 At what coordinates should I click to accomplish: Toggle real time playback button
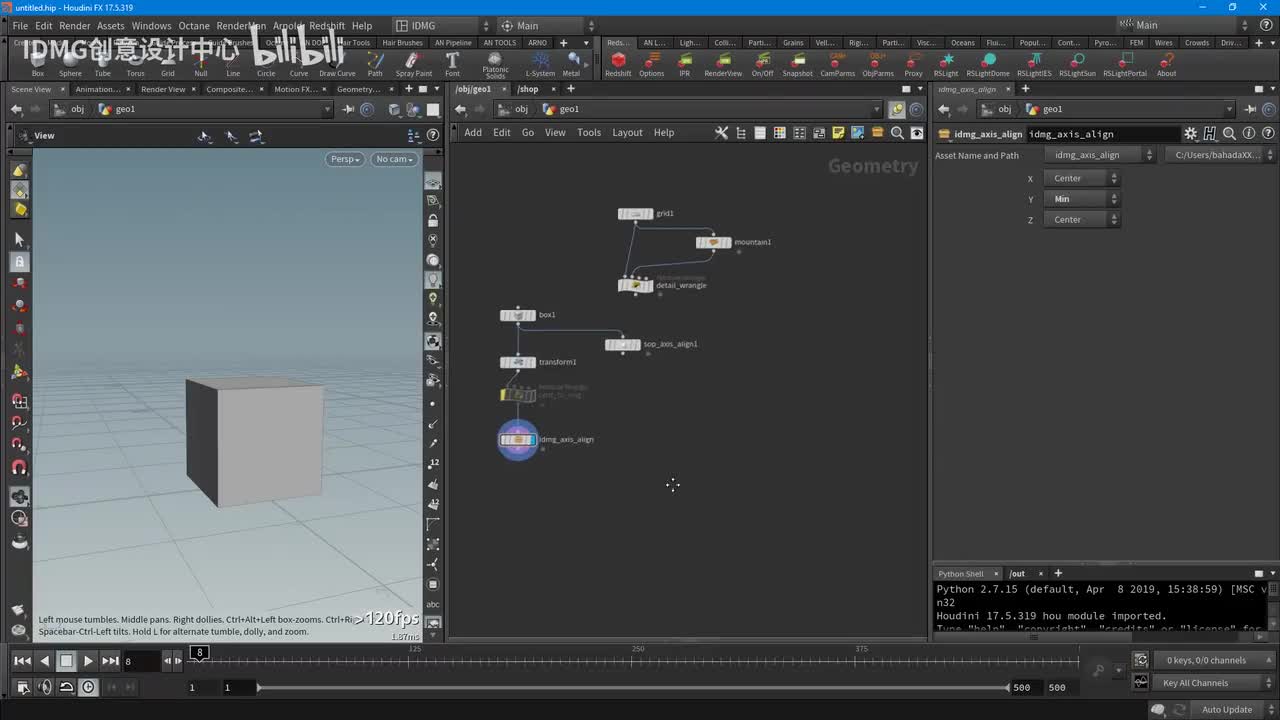[89, 687]
